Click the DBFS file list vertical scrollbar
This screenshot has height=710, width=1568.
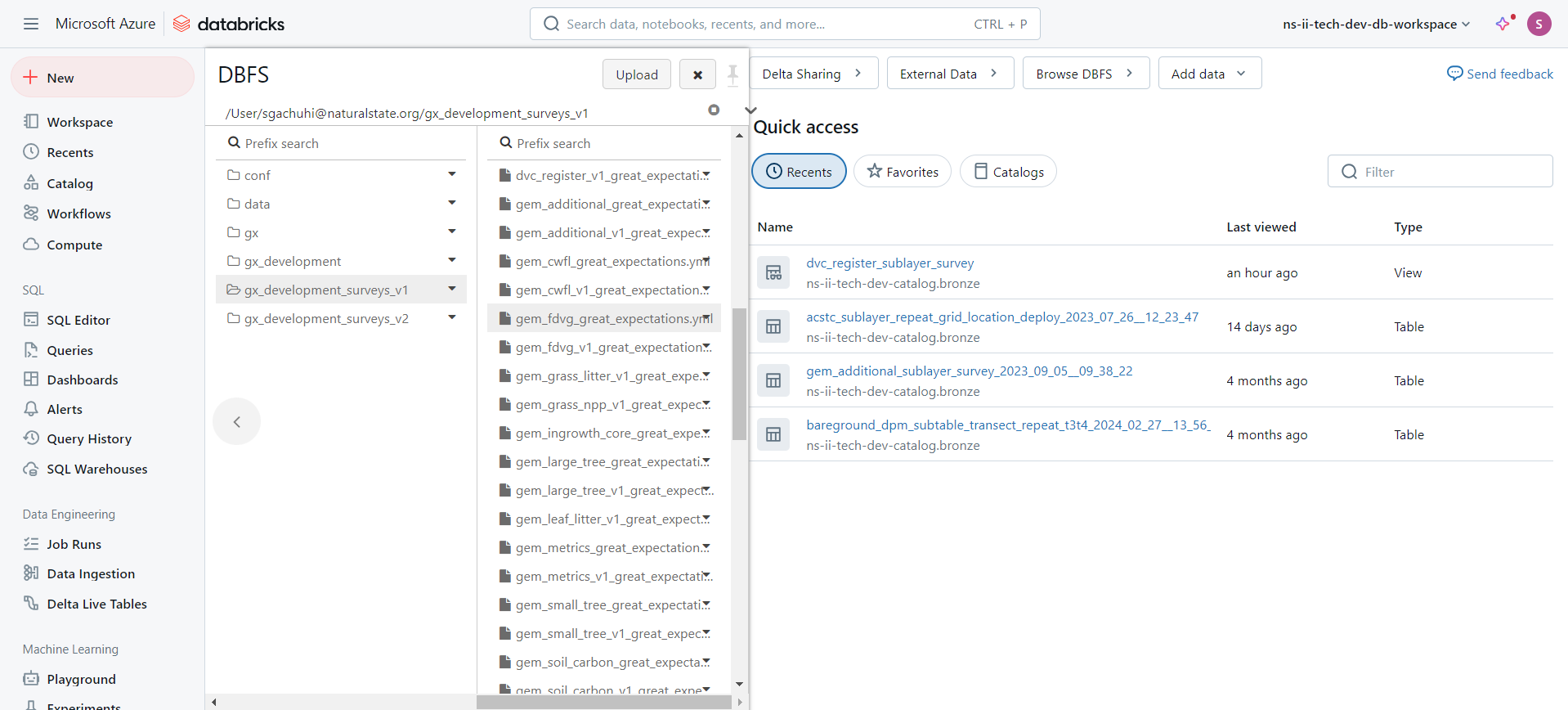[x=739, y=374]
